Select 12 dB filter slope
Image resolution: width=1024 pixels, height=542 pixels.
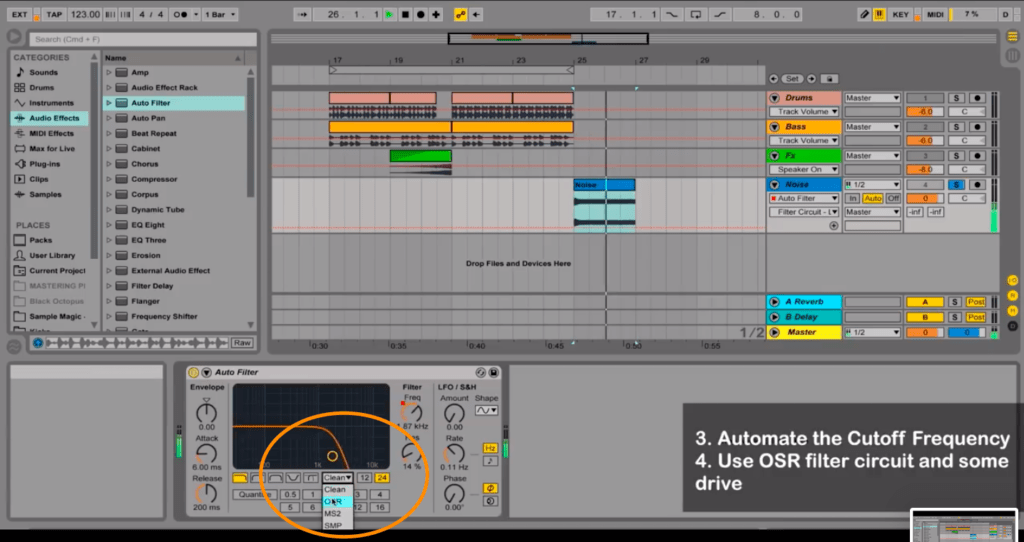click(364, 479)
